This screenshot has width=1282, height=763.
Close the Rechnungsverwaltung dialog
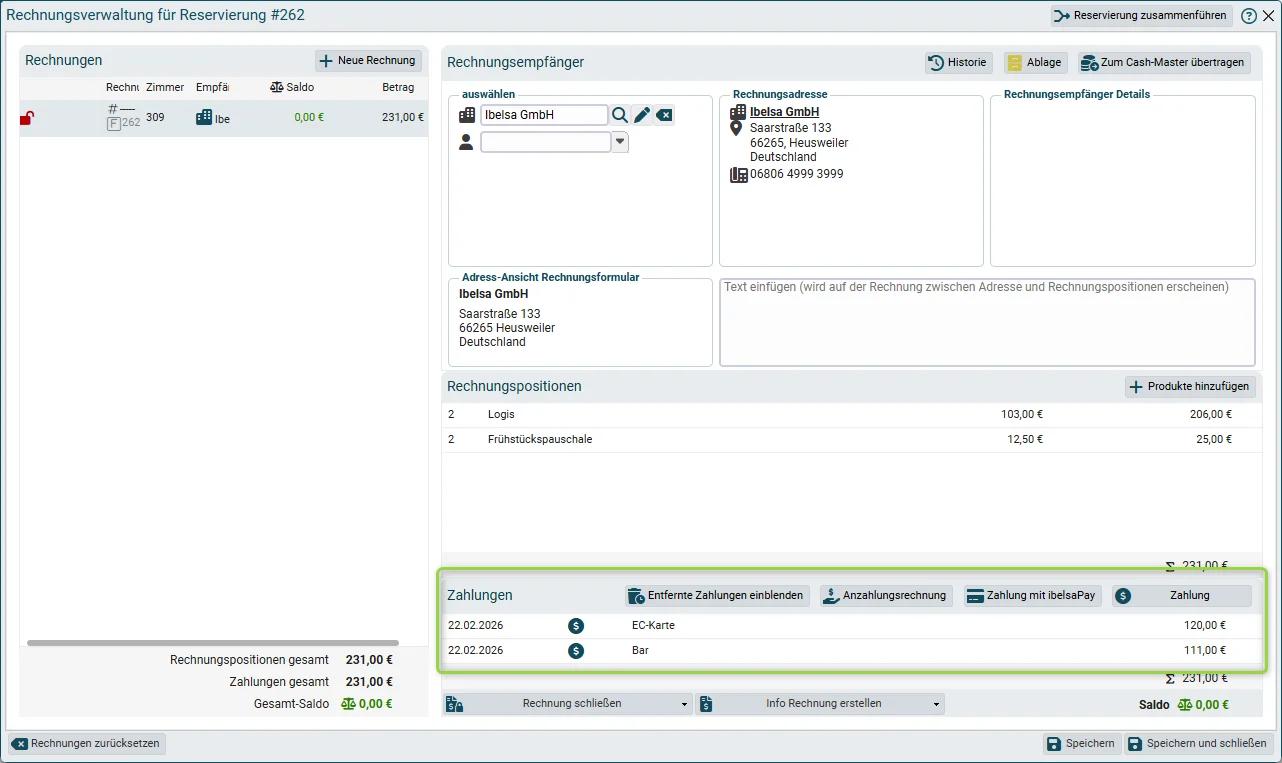point(1269,16)
